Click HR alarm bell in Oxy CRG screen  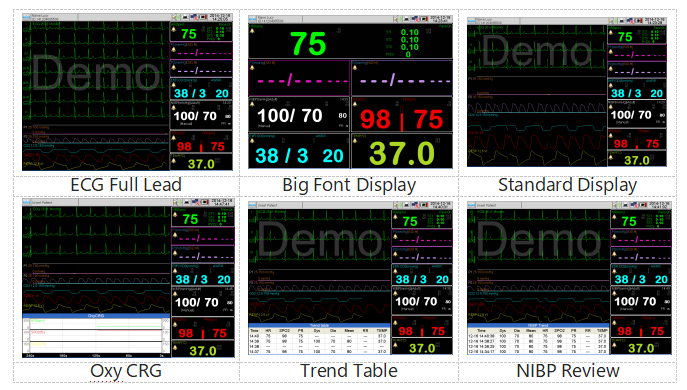pos(175,214)
